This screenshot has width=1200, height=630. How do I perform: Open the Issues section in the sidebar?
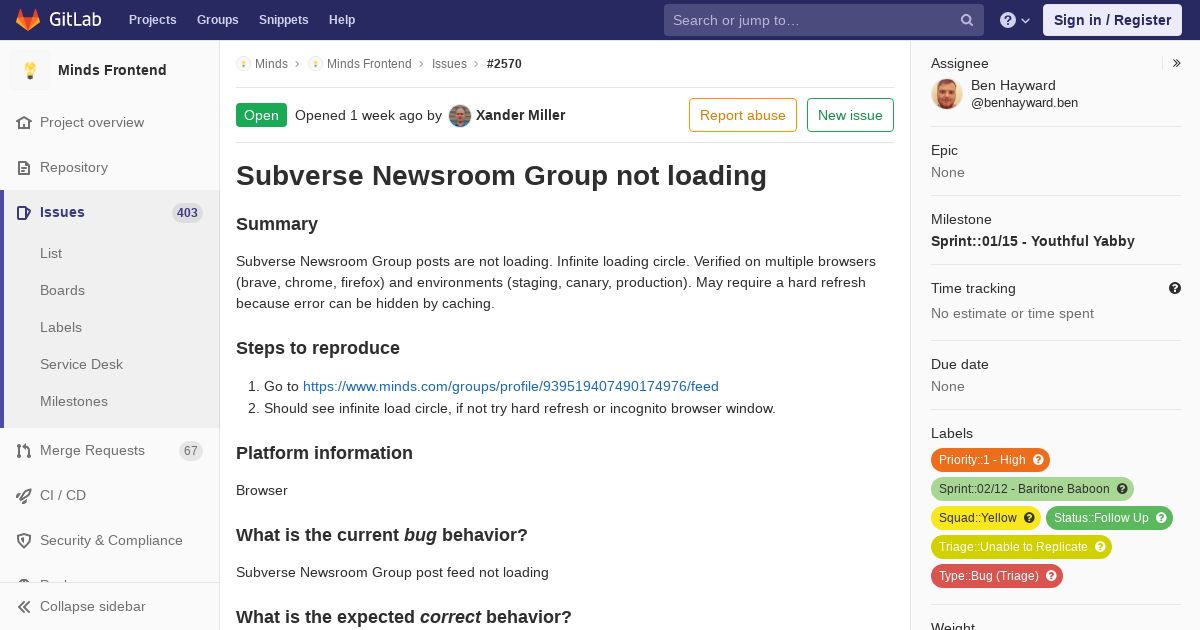[62, 213]
